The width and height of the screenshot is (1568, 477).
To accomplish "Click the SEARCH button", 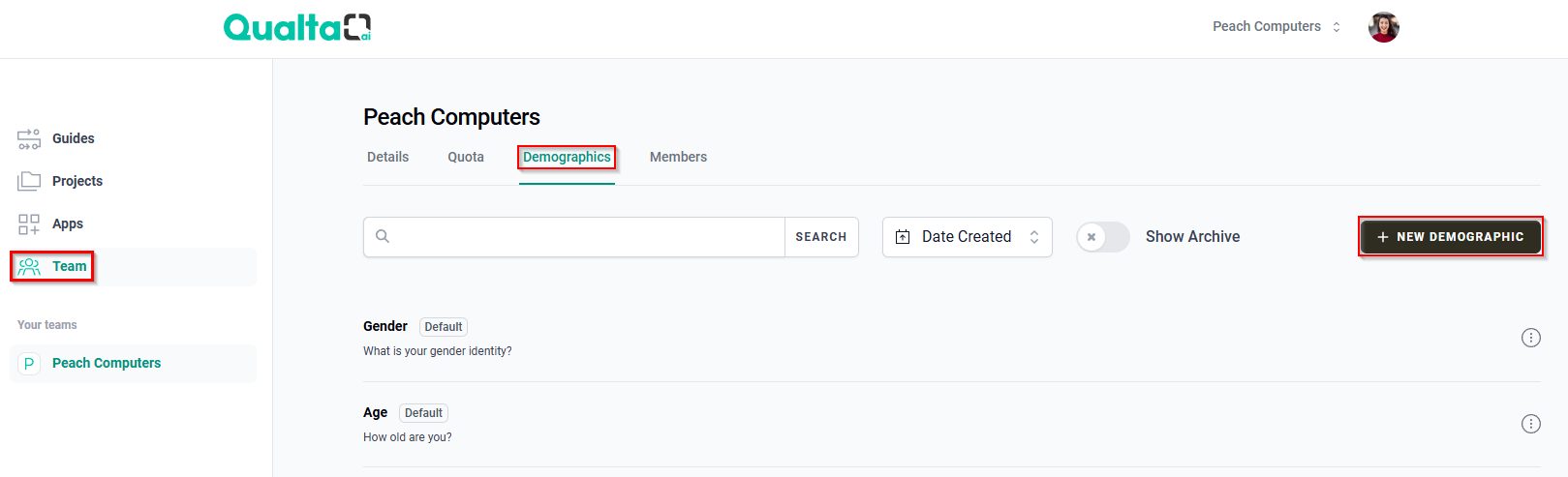I will pyautogui.click(x=821, y=237).
